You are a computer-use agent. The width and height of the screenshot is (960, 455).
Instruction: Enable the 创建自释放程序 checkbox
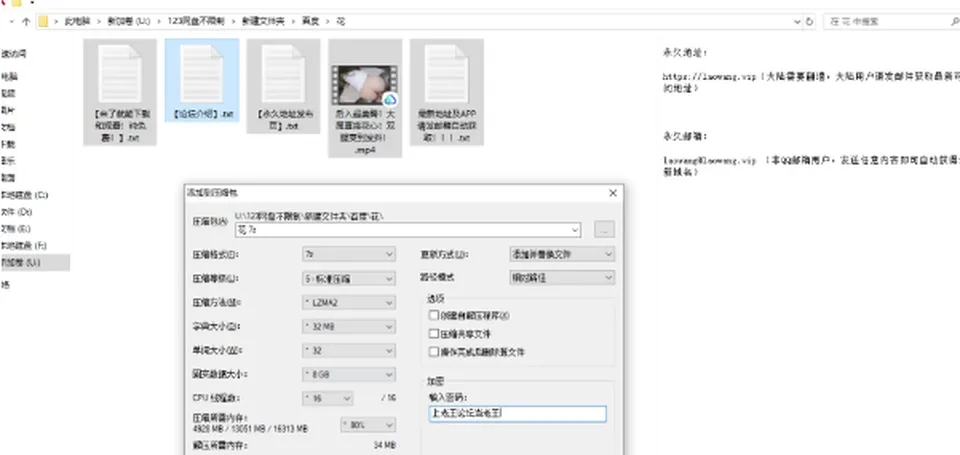434,316
